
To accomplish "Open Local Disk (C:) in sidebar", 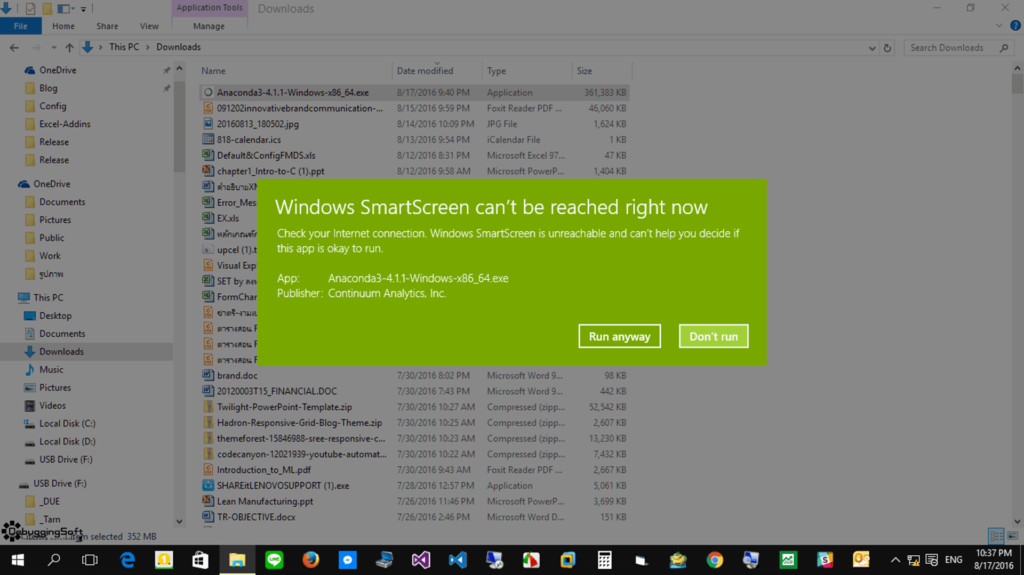I will 67,423.
